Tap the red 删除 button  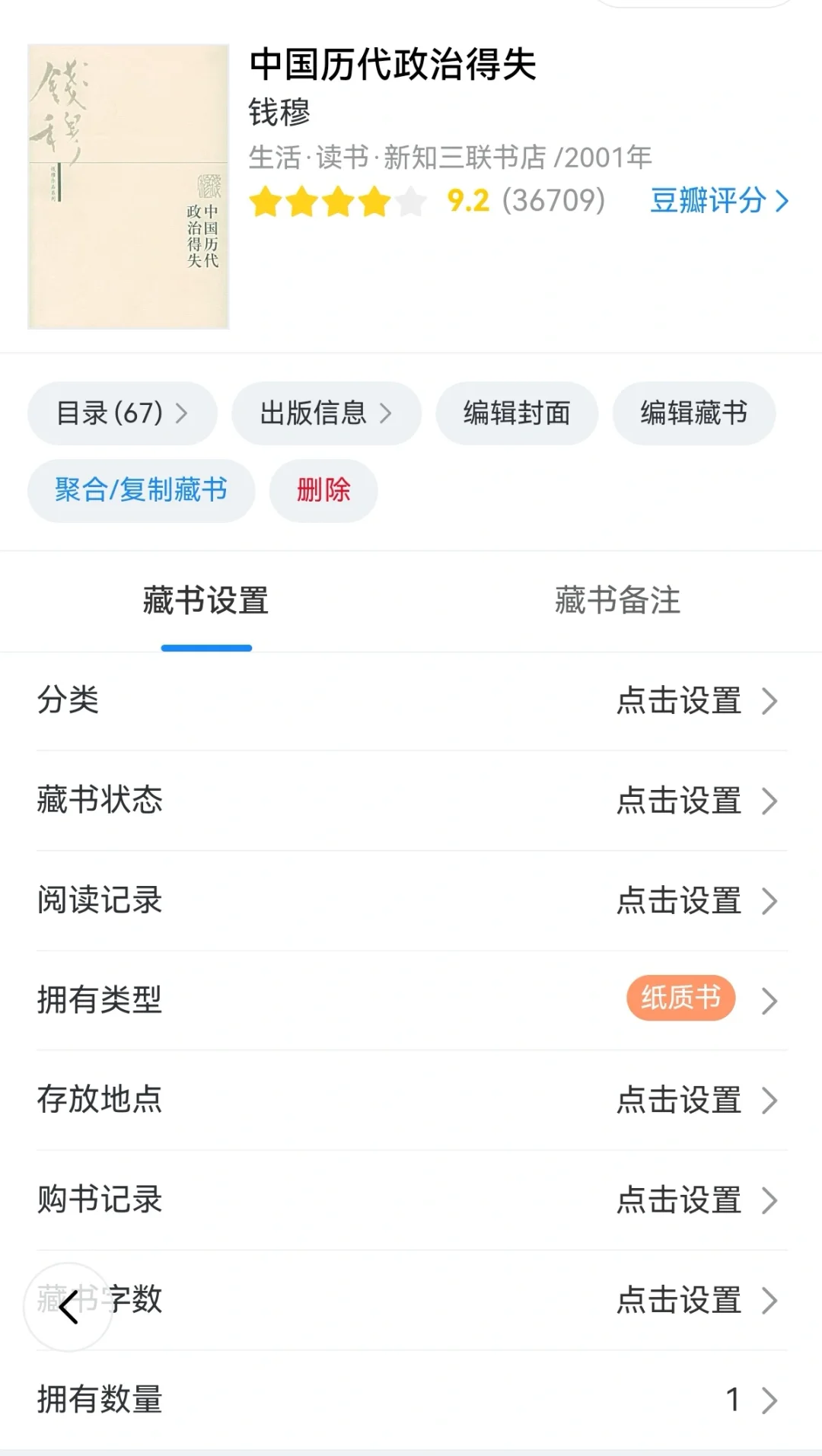coord(323,490)
